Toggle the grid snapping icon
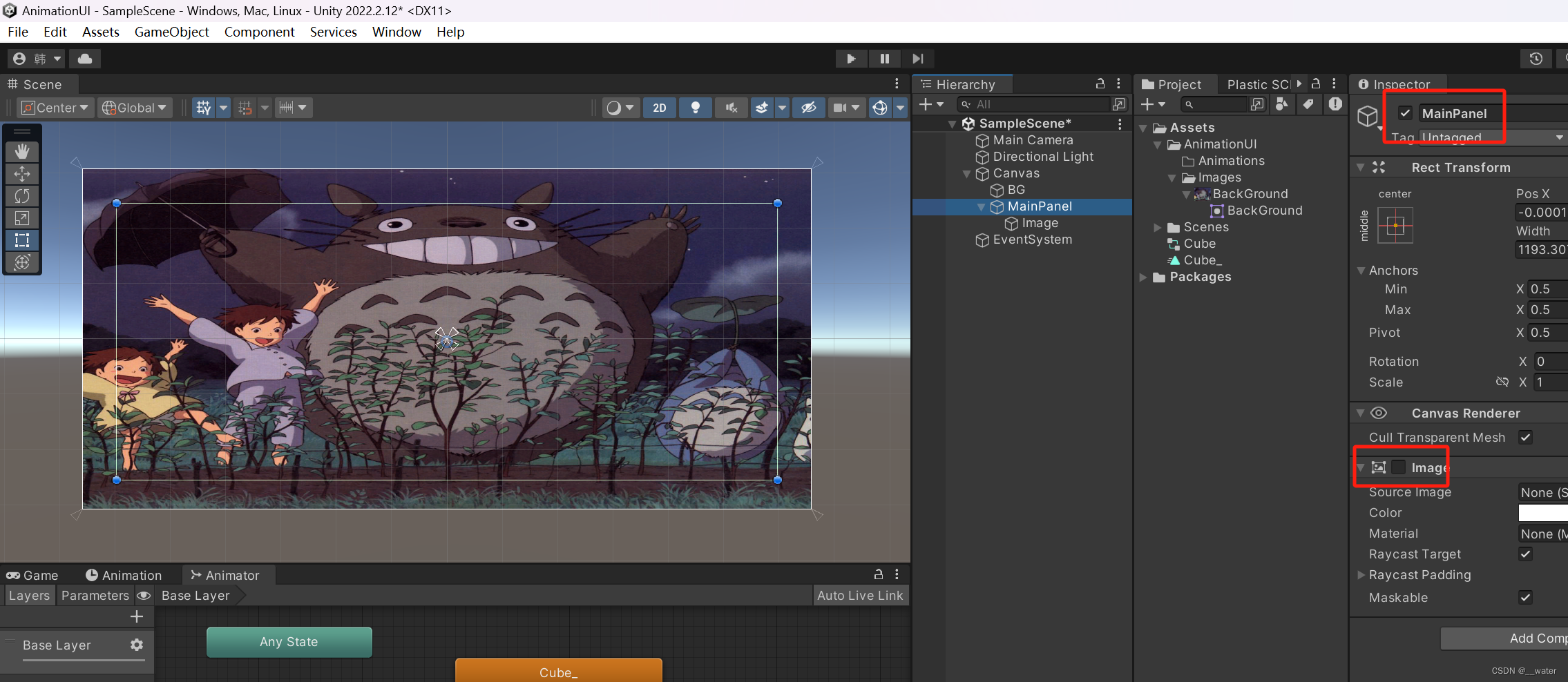1568x682 pixels. click(204, 108)
